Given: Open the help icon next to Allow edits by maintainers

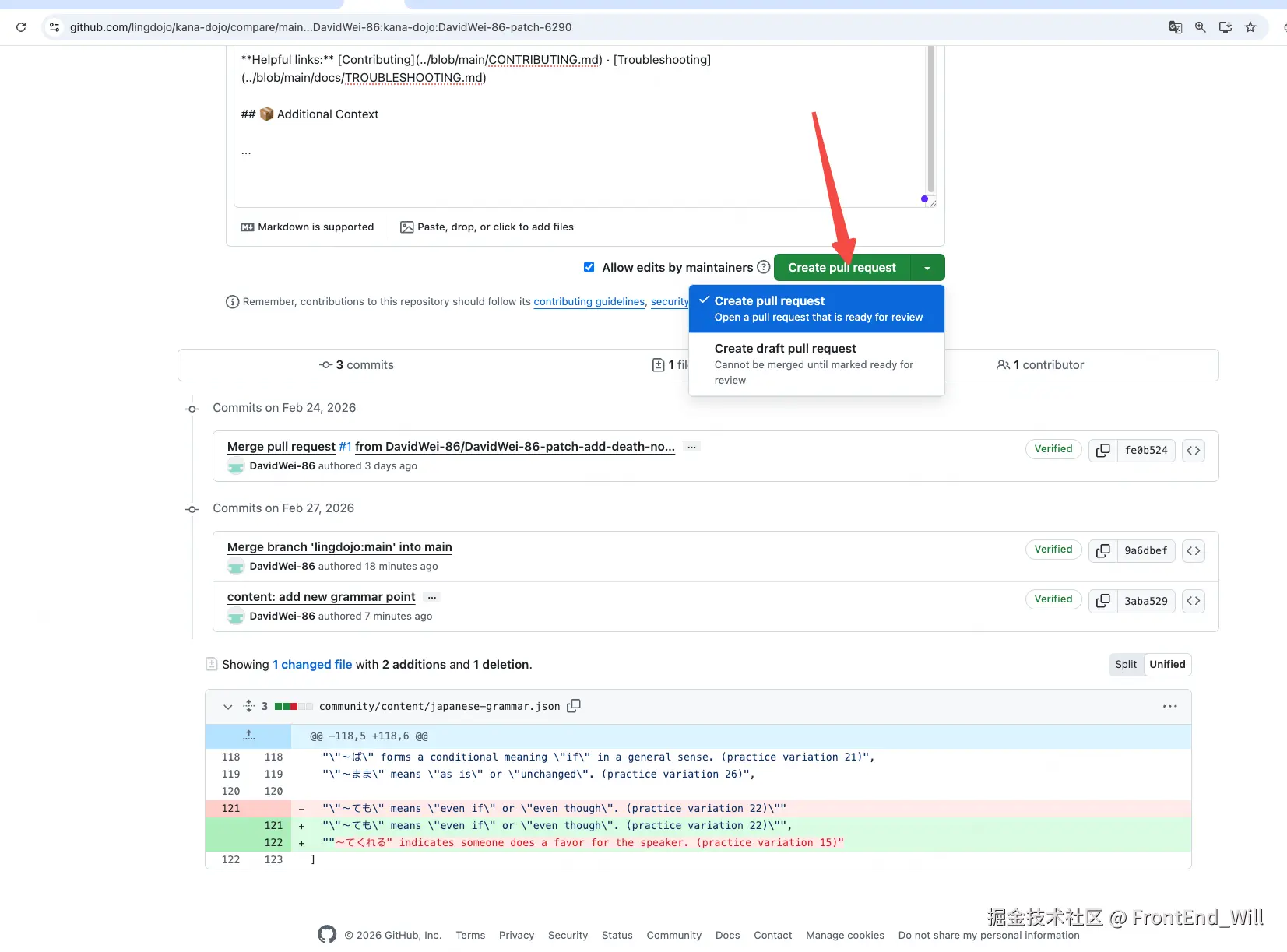Looking at the screenshot, I should (x=764, y=267).
